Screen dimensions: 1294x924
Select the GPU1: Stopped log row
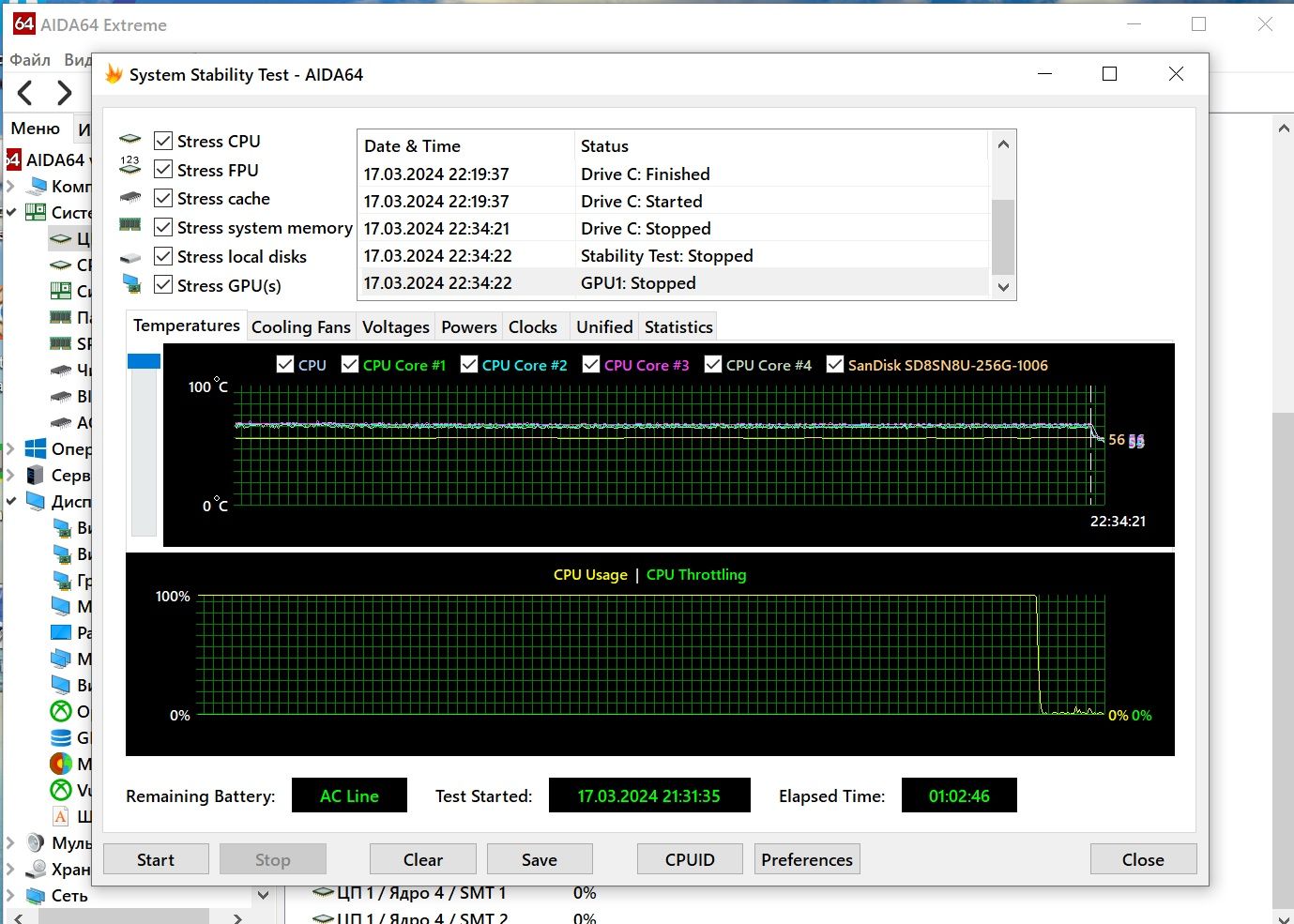pos(675,282)
